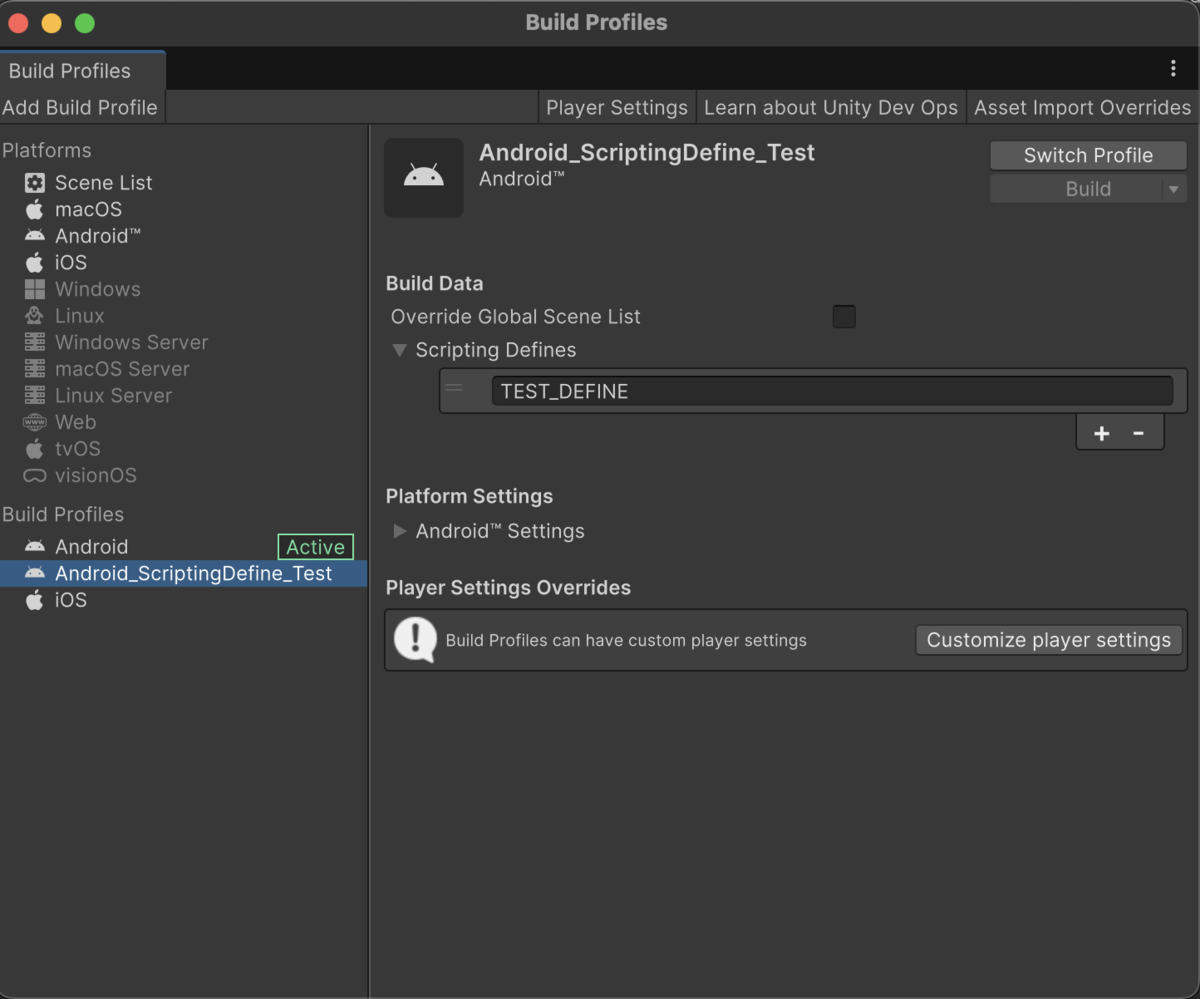Image resolution: width=1200 pixels, height=999 pixels.
Task: Select the Web platform row
Action: pos(184,422)
